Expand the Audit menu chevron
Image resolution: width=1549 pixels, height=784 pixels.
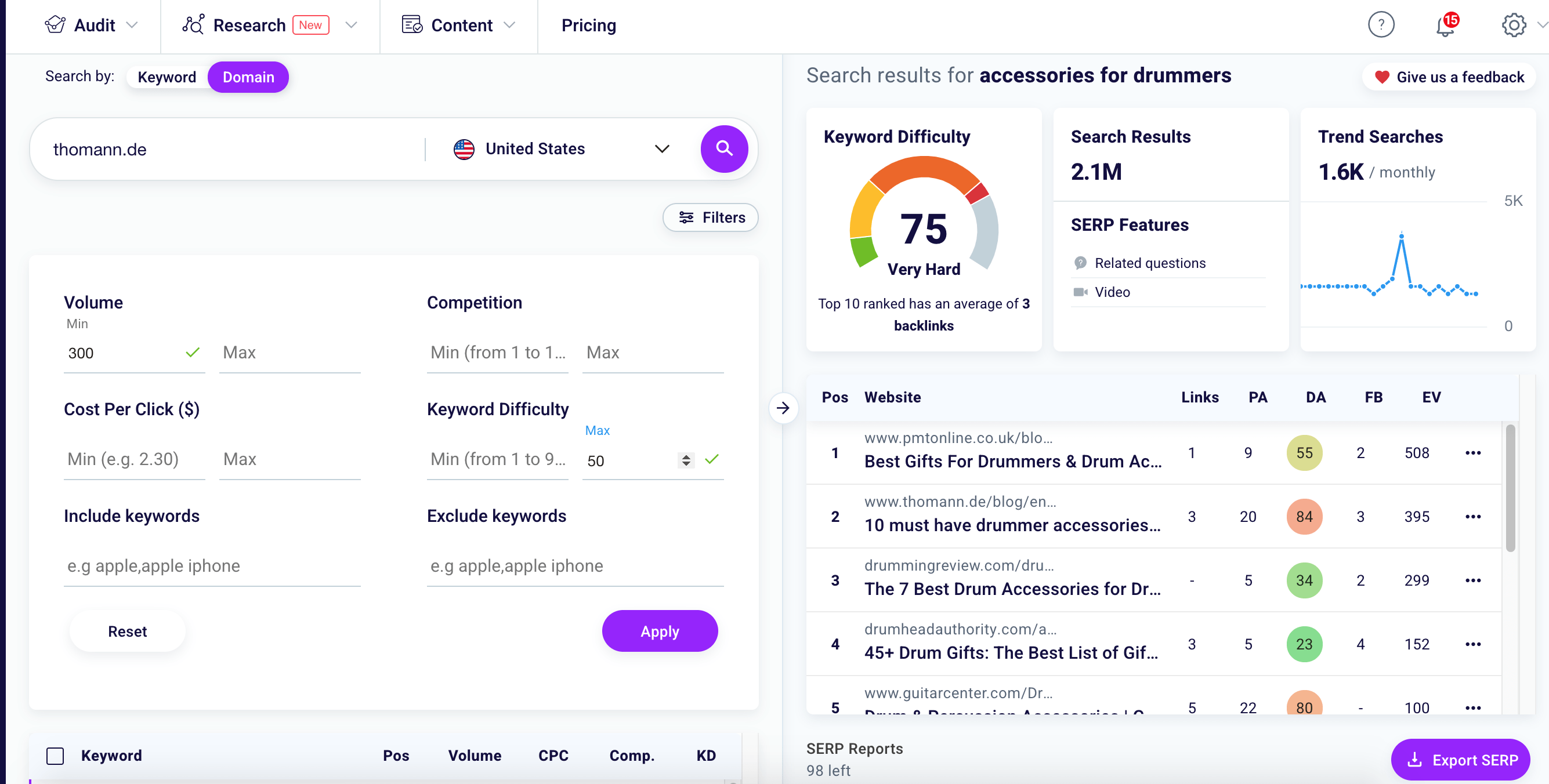pos(132,25)
